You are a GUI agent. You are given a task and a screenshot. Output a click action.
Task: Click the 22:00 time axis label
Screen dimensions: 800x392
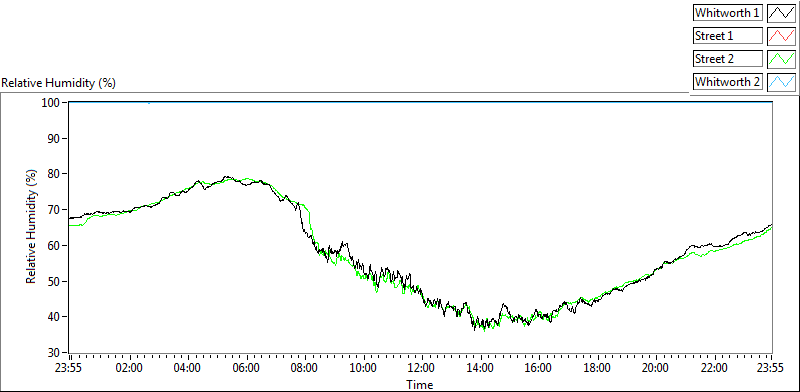pyautogui.click(x=714, y=368)
